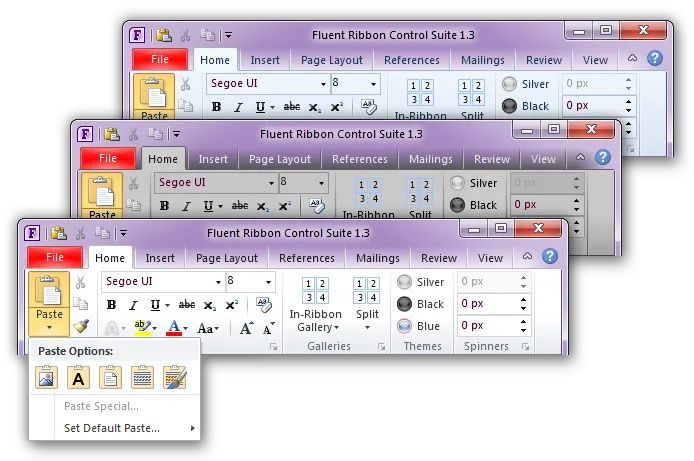Click Bold in the front window

[112, 305]
